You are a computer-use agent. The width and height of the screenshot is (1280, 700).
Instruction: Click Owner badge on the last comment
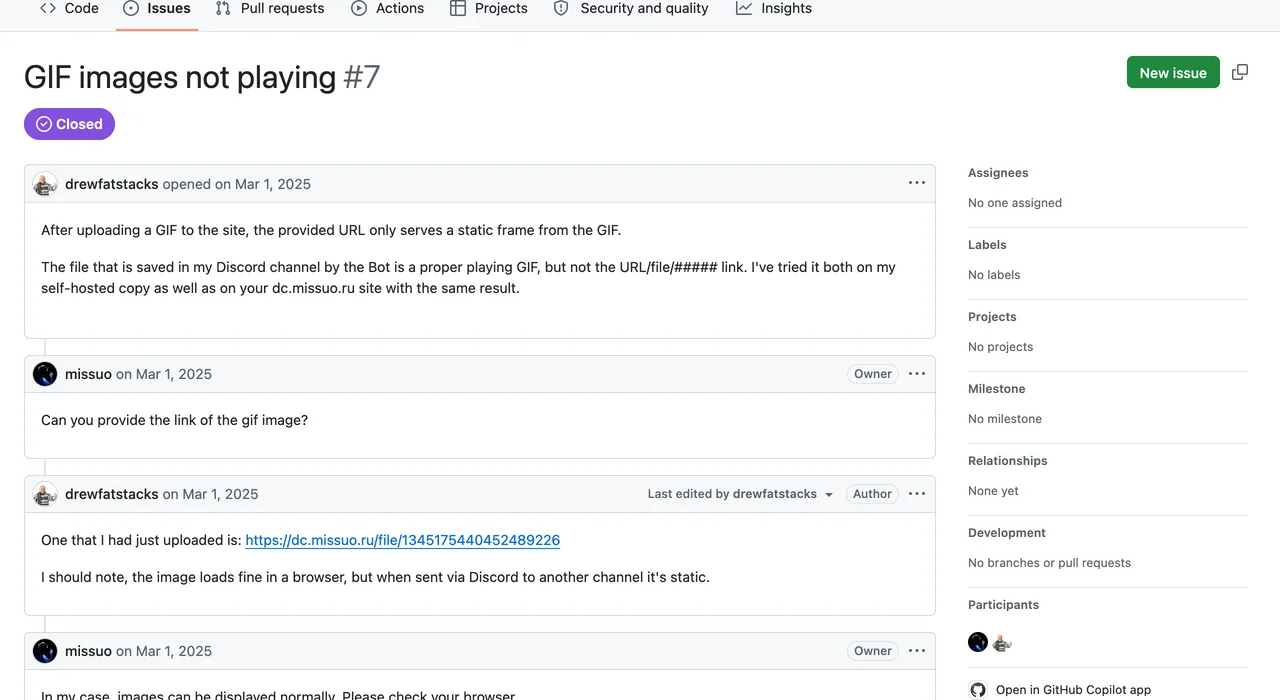pyautogui.click(x=873, y=651)
